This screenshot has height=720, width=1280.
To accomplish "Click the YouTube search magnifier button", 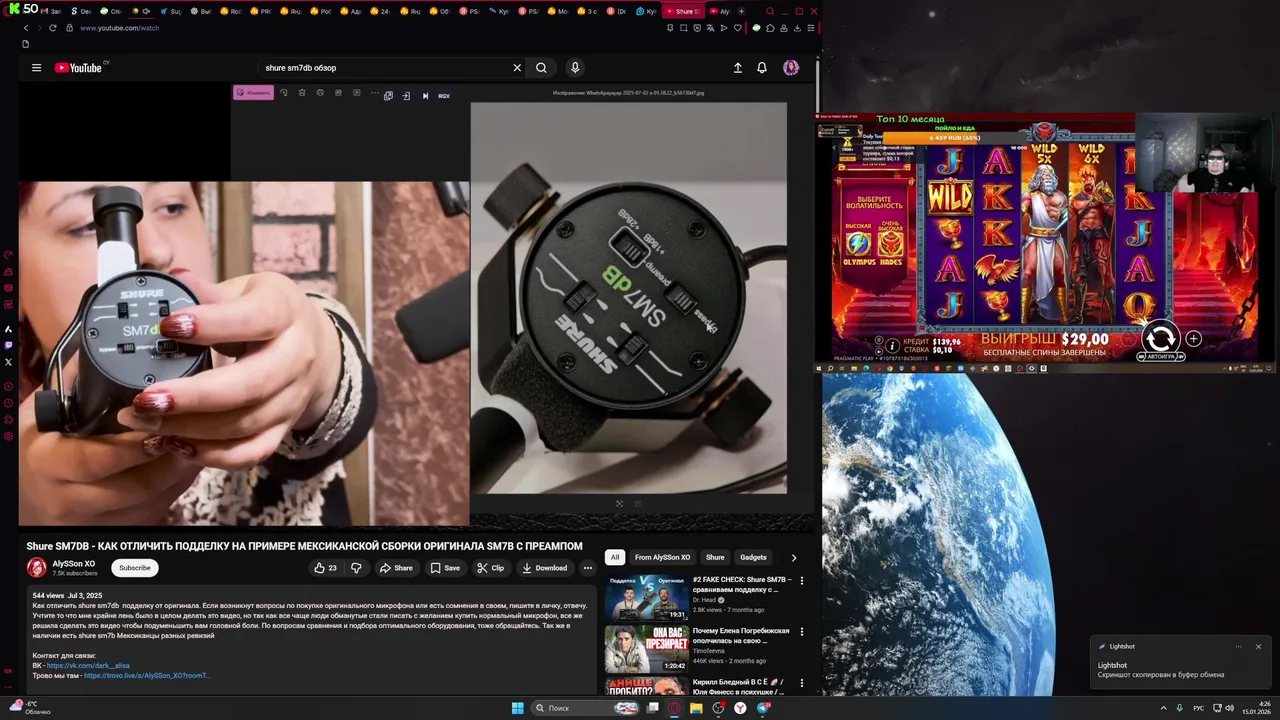I will tap(541, 68).
